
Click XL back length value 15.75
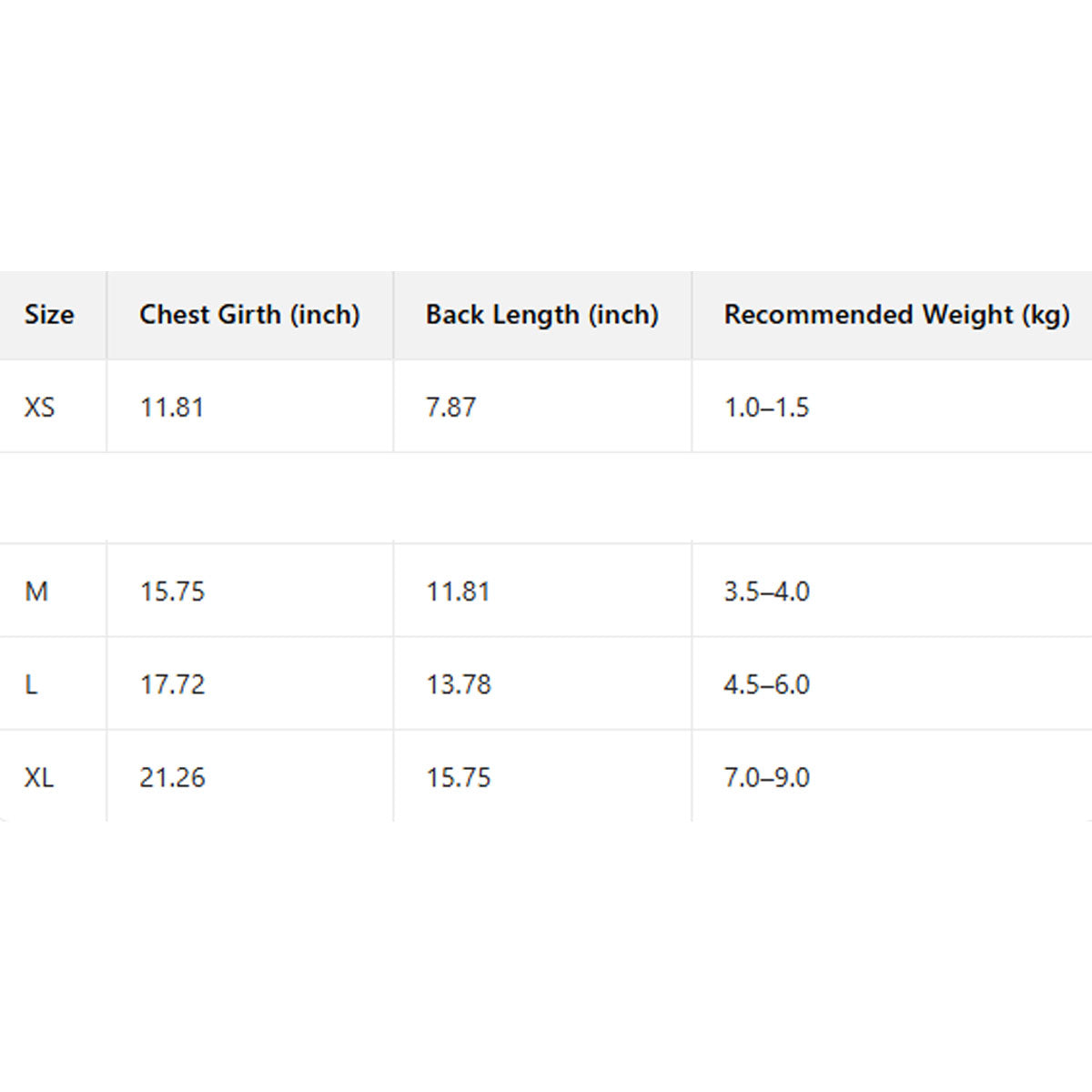coord(459,777)
